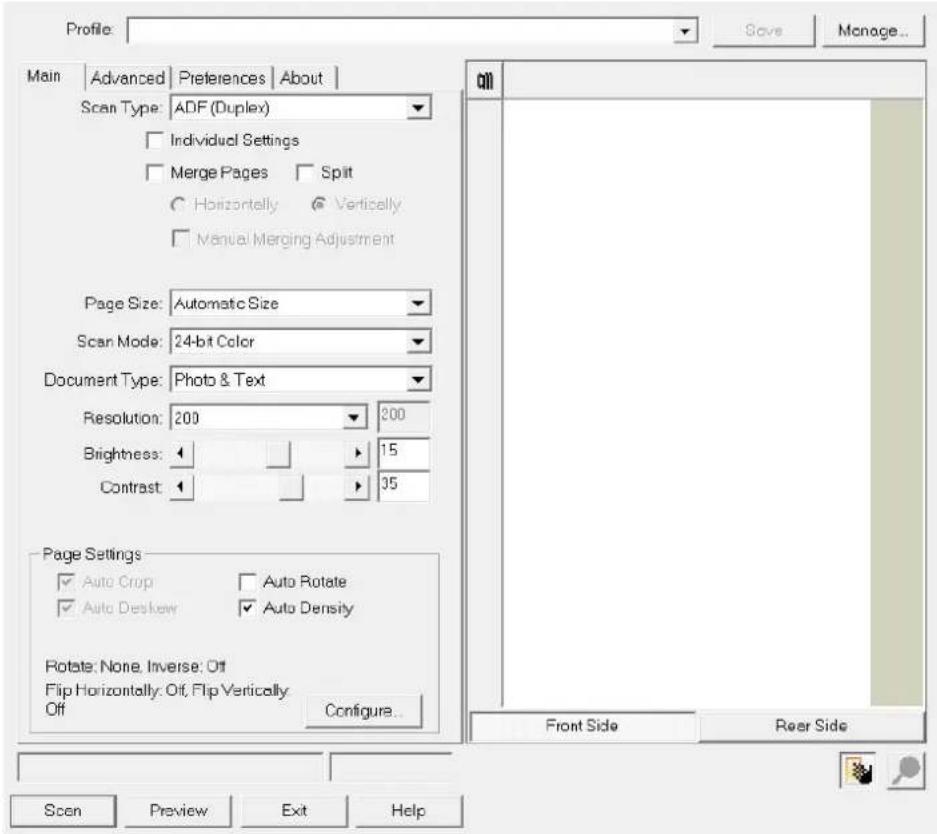This screenshot has height=834, width=937.
Task: Select the magnifier zoom tool icon
Action: [906, 771]
